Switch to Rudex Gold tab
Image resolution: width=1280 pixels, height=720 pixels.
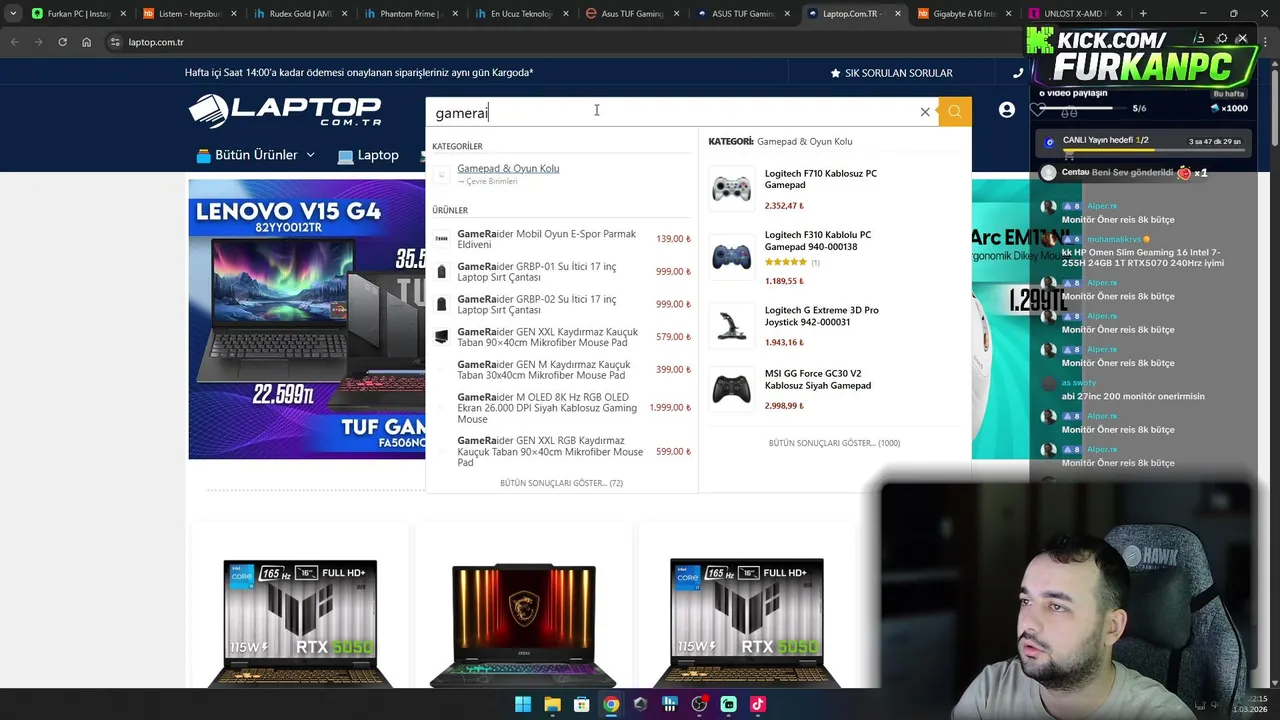pyautogui.click(x=299, y=14)
